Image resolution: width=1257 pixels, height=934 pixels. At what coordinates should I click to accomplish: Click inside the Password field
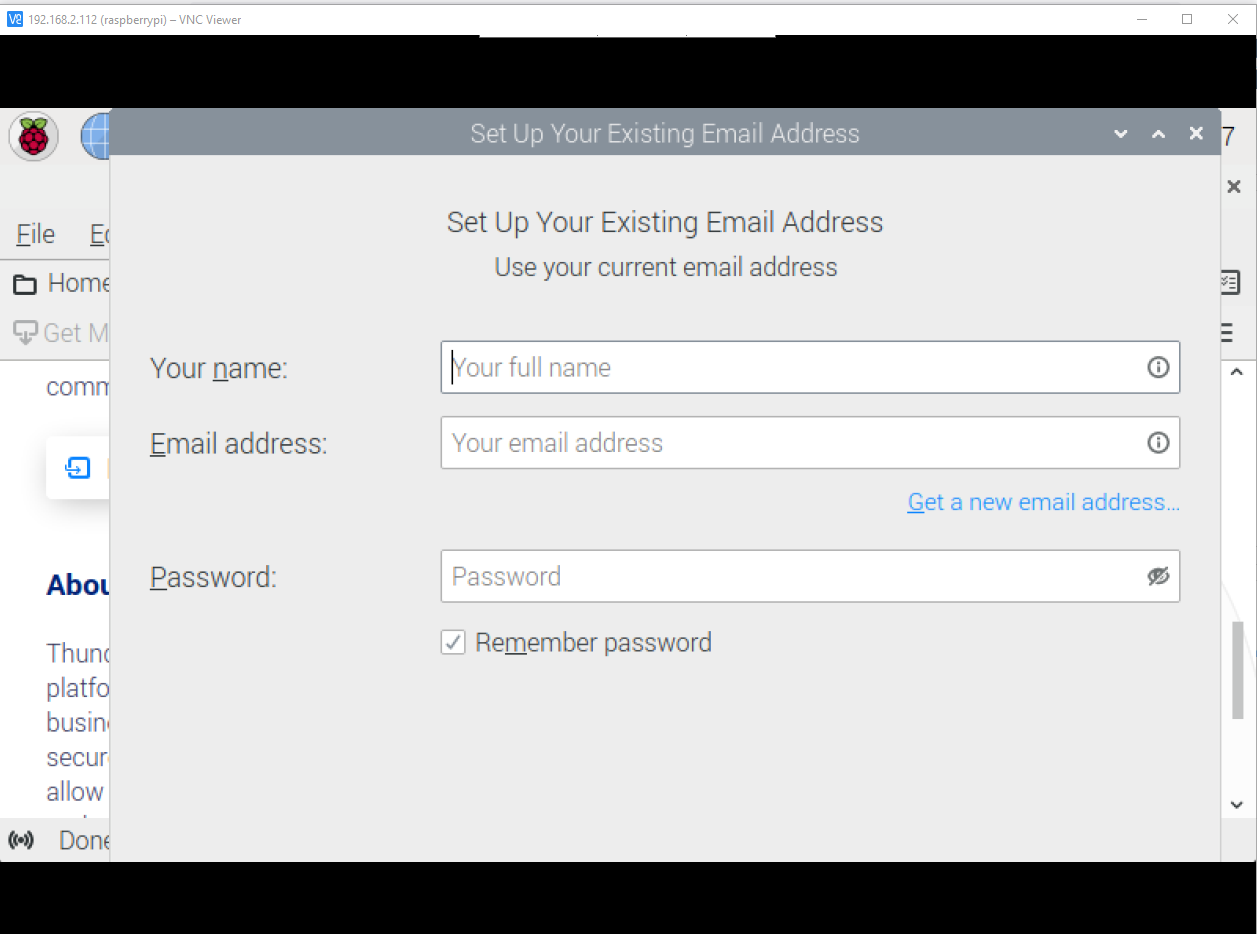pos(790,576)
